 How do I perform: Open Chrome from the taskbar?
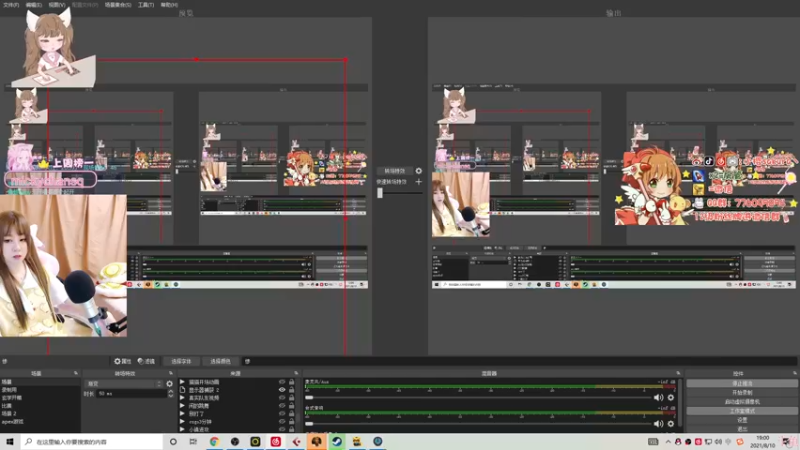point(214,441)
